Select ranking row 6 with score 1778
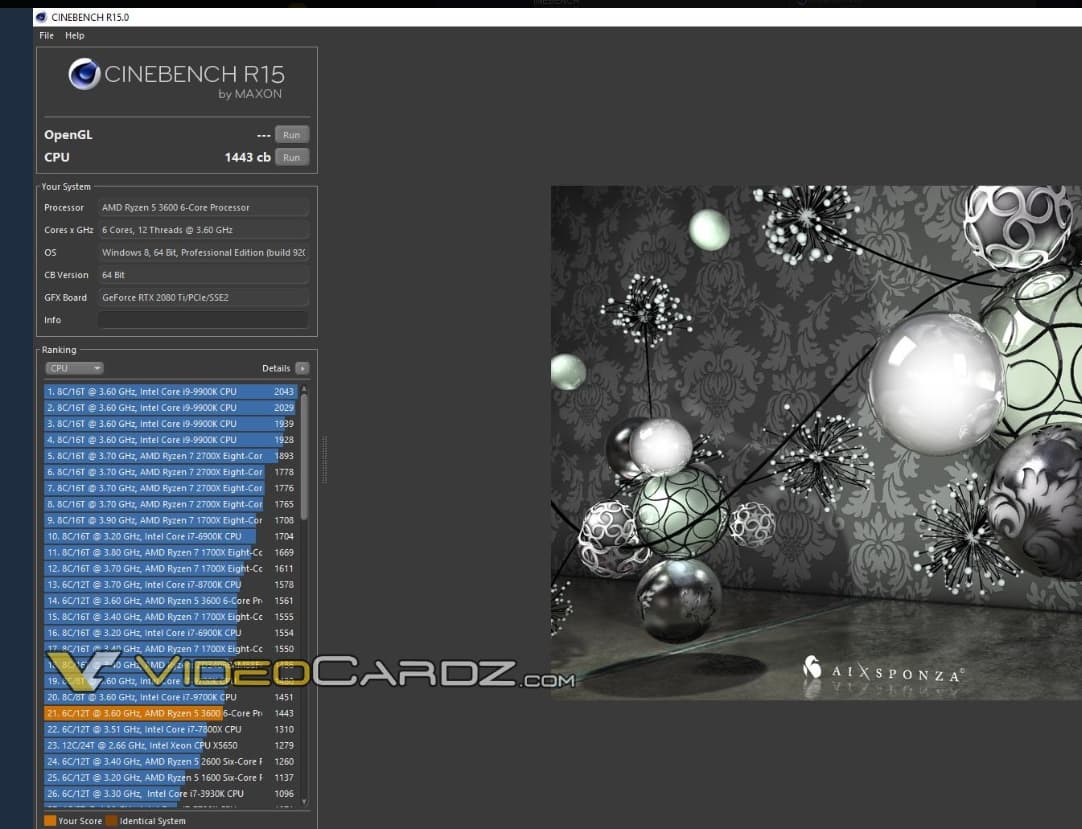The height and width of the screenshot is (829, 1082). coord(171,472)
